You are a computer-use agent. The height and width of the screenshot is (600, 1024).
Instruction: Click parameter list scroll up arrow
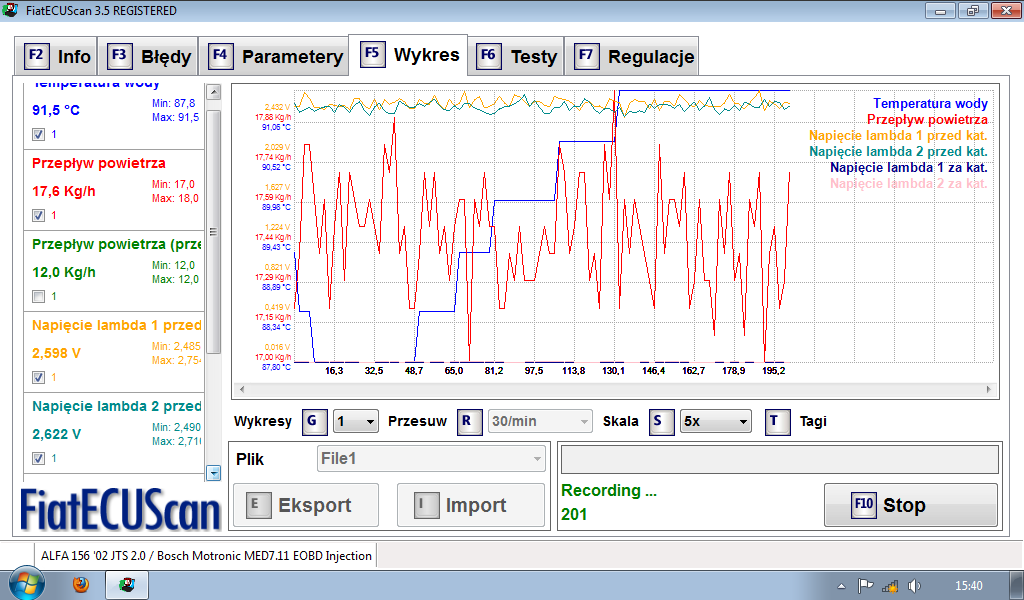pyautogui.click(x=213, y=92)
